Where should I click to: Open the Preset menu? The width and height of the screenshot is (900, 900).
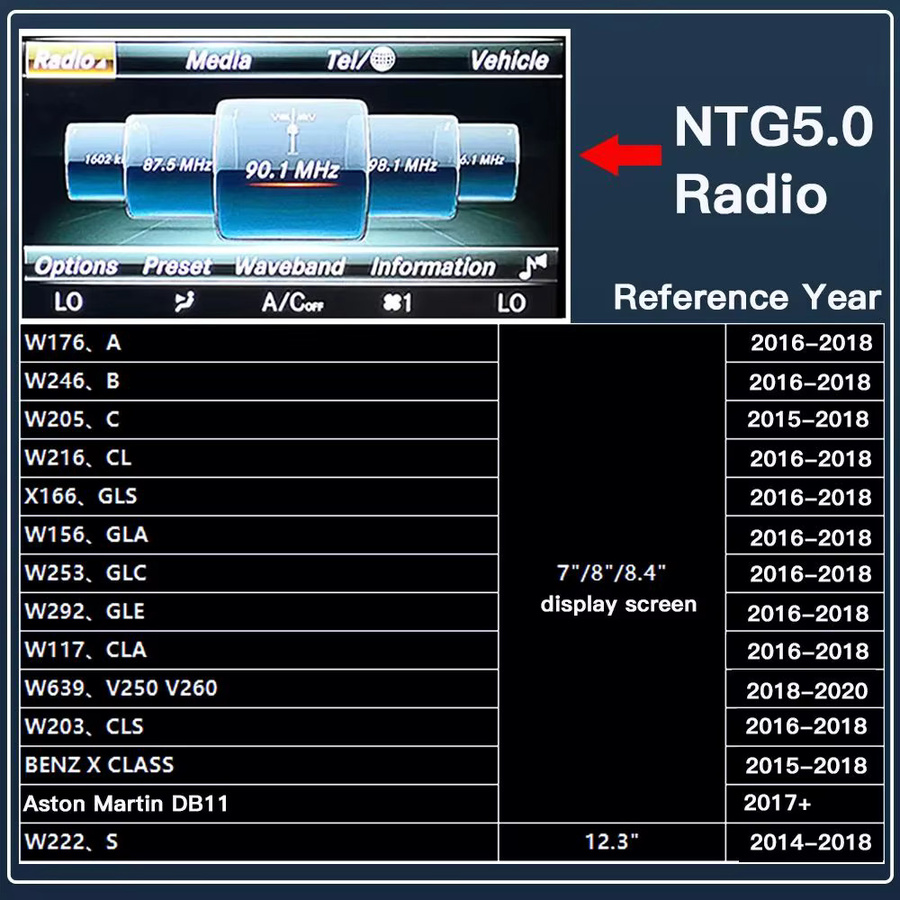pyautogui.click(x=177, y=266)
